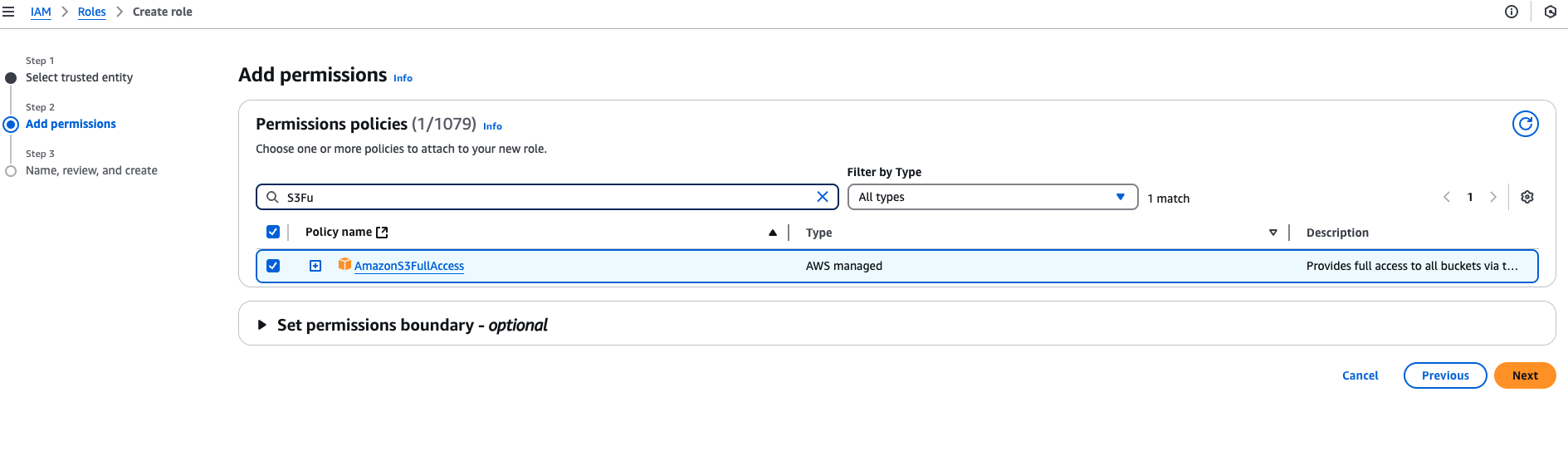
Task: Click the search magnifier icon
Action: pos(272,197)
